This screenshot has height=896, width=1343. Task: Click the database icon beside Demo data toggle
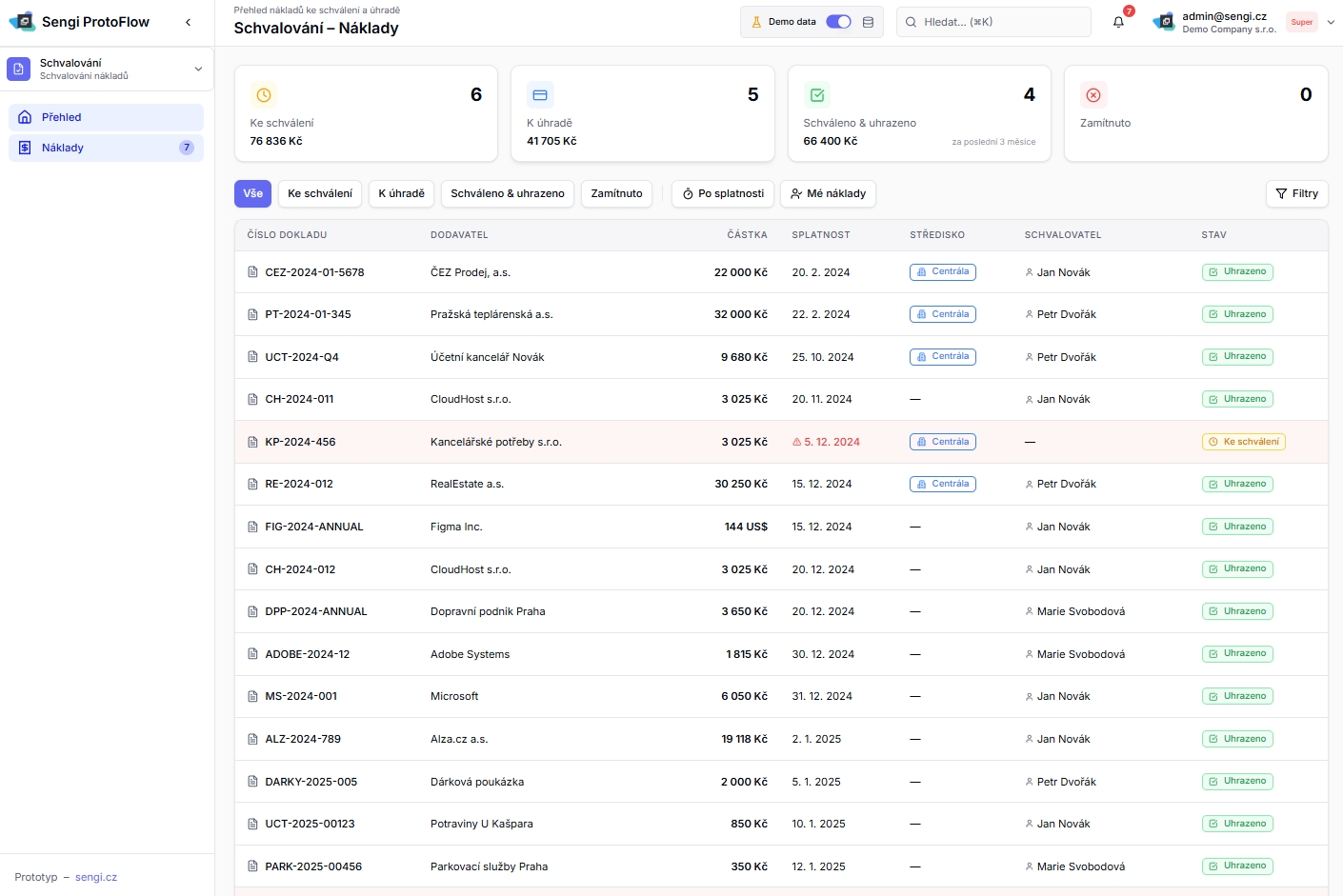(868, 22)
